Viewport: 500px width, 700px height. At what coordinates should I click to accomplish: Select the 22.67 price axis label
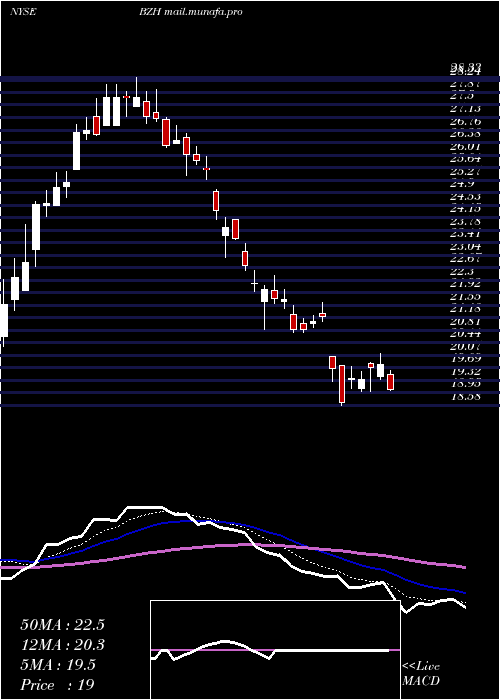pyautogui.click(x=465, y=259)
